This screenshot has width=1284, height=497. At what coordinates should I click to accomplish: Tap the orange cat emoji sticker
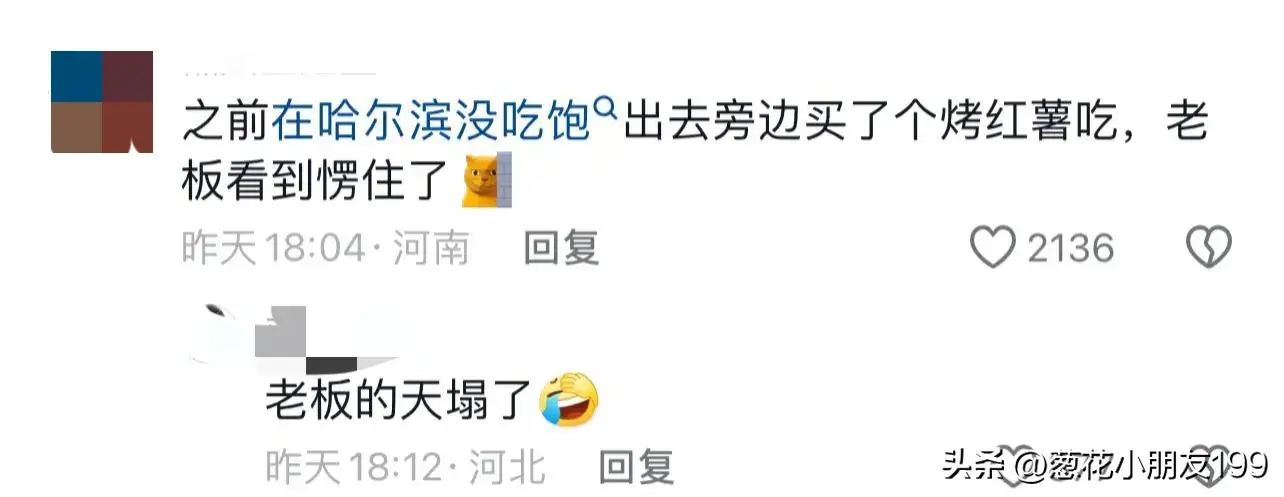488,181
